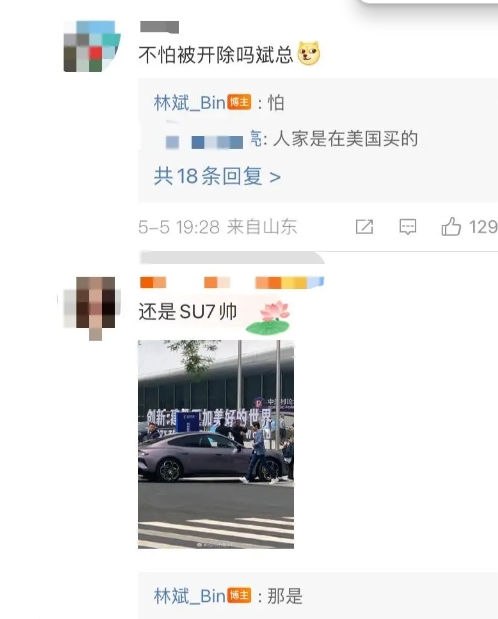Expand 共18条回复 replies
This screenshot has height=619, width=498.
(x=217, y=176)
